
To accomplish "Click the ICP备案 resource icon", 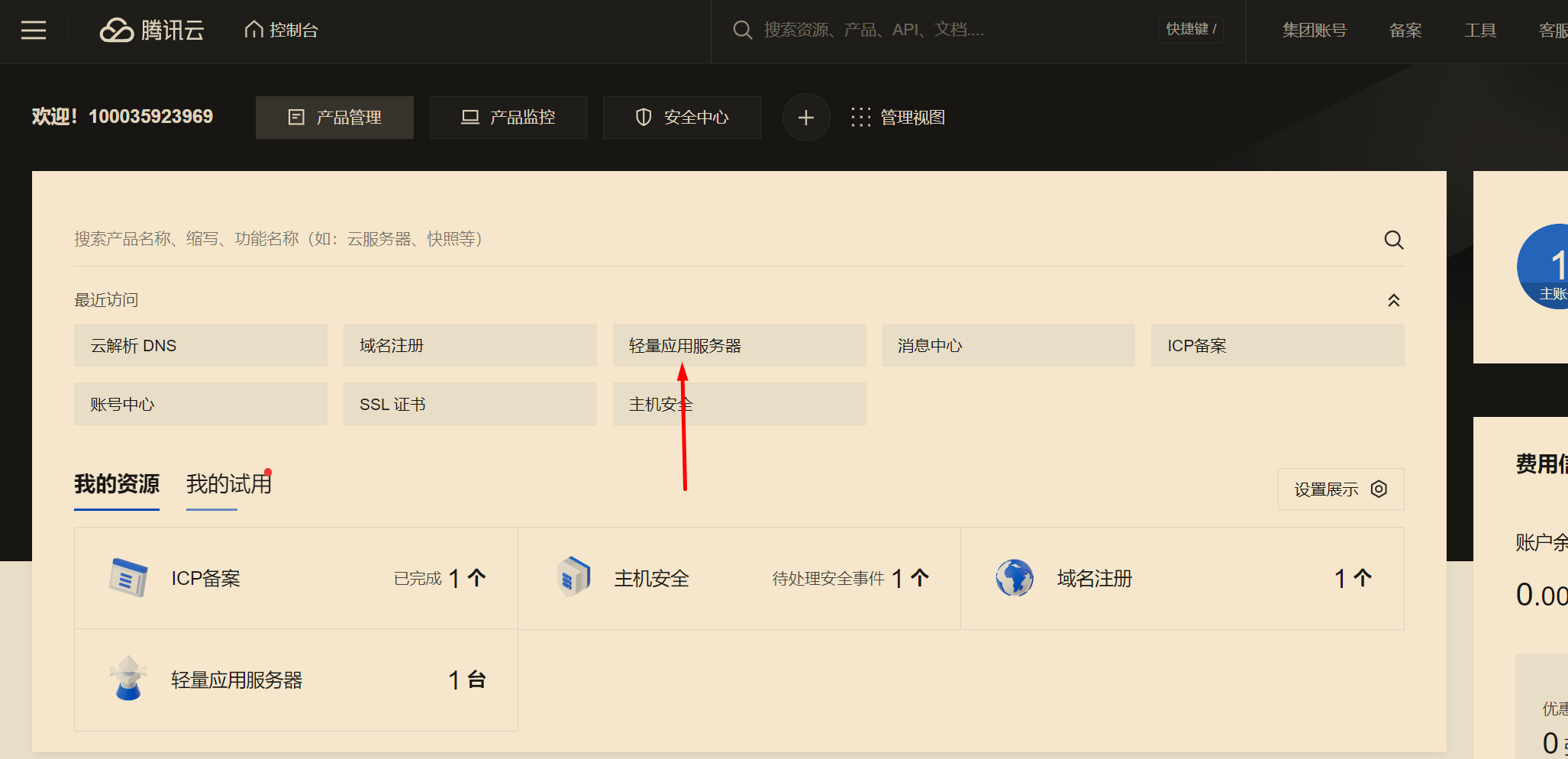I will 128,578.
